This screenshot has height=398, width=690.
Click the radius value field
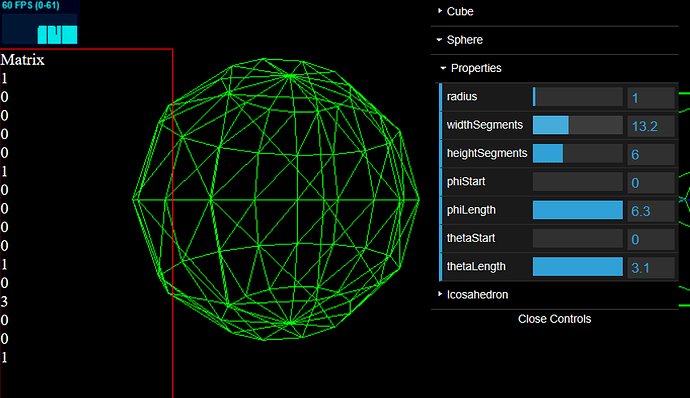[x=651, y=97]
